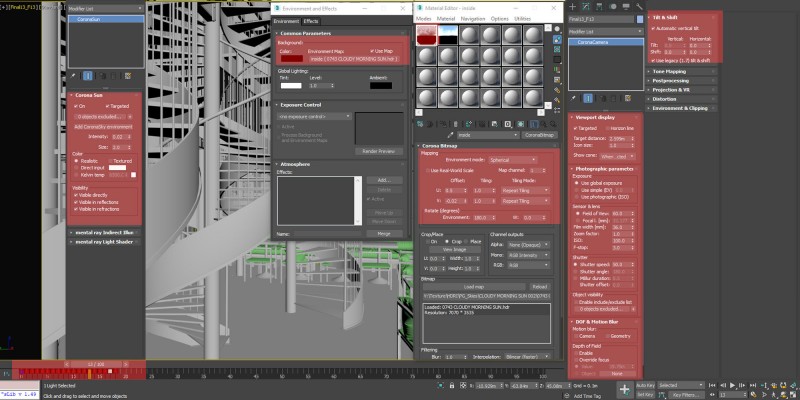Click the pin stack icon under modifier list
Image resolution: width=800 pixels, height=400 pixels.
(x=73, y=75)
